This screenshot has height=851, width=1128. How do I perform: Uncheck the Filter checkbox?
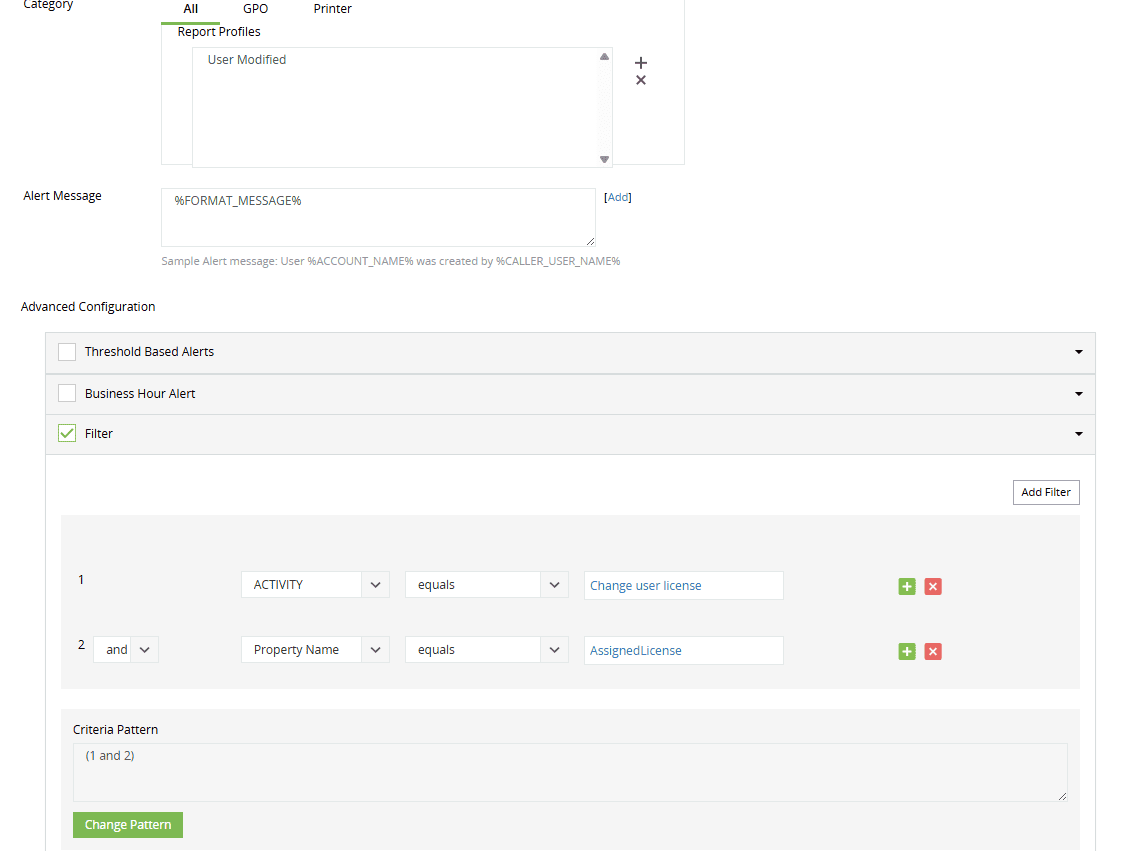pos(67,434)
